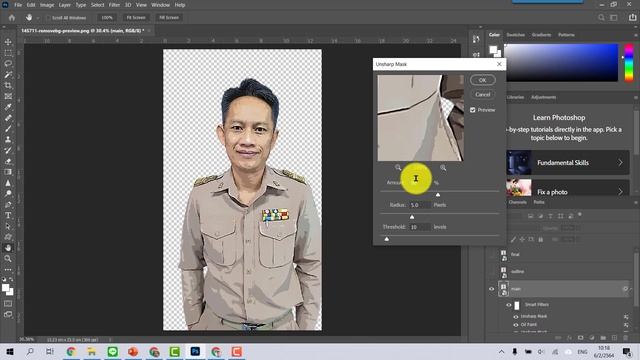This screenshot has height=360, width=640.
Task: Open the Color panel flyout menu
Action: (636, 35)
